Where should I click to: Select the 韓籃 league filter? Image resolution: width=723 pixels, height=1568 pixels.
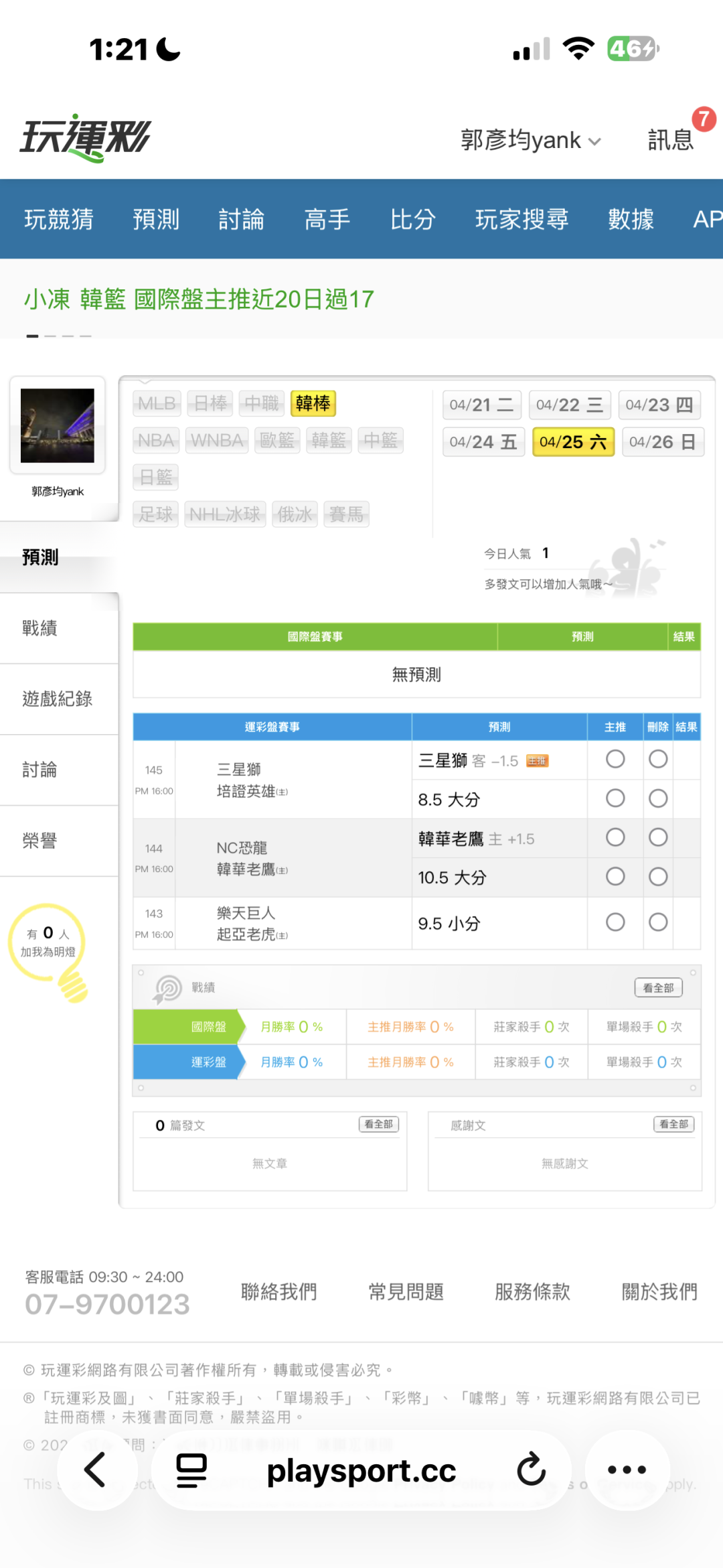[329, 440]
